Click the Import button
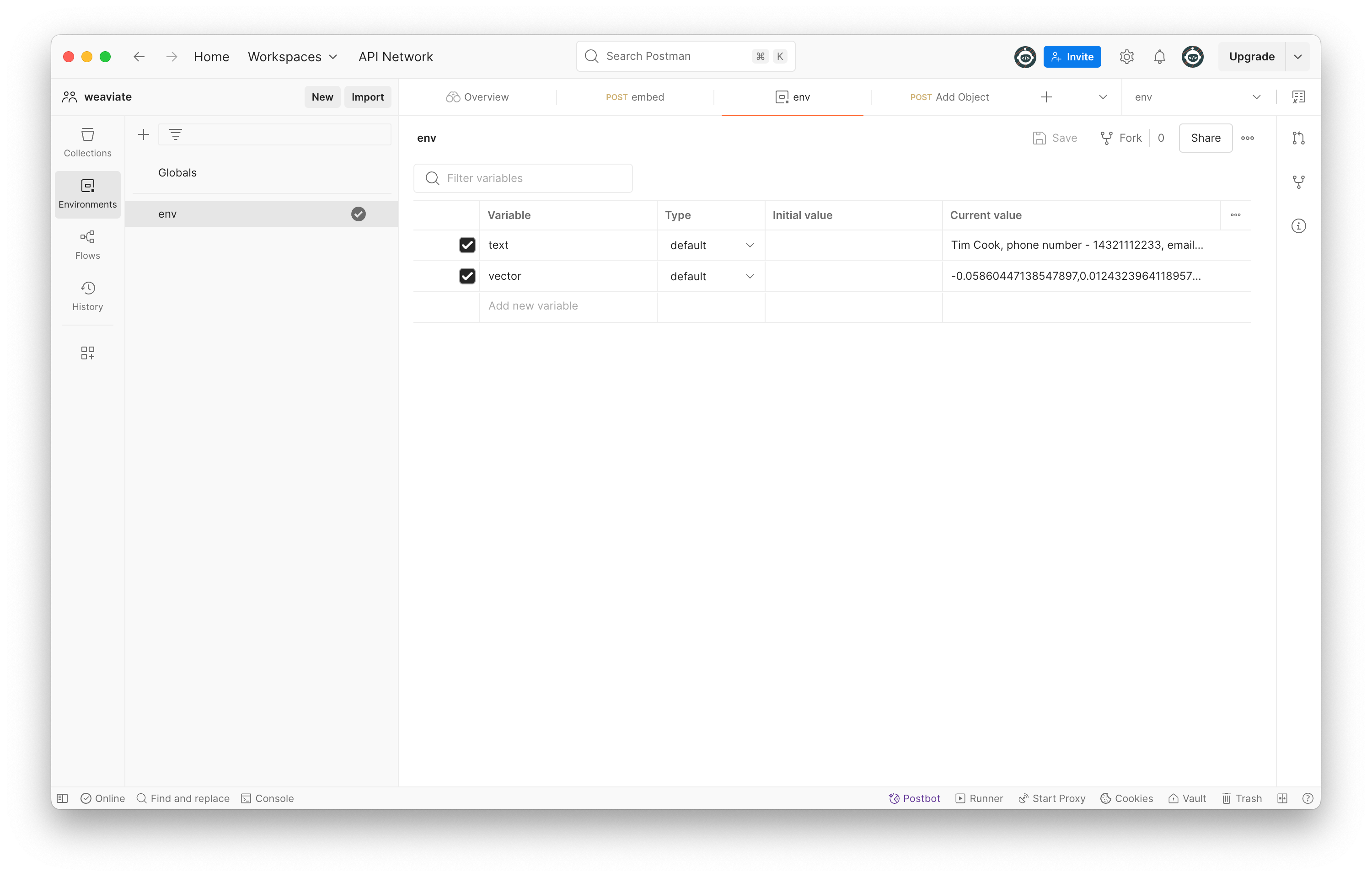Image resolution: width=1372 pixels, height=877 pixels. [x=368, y=97]
